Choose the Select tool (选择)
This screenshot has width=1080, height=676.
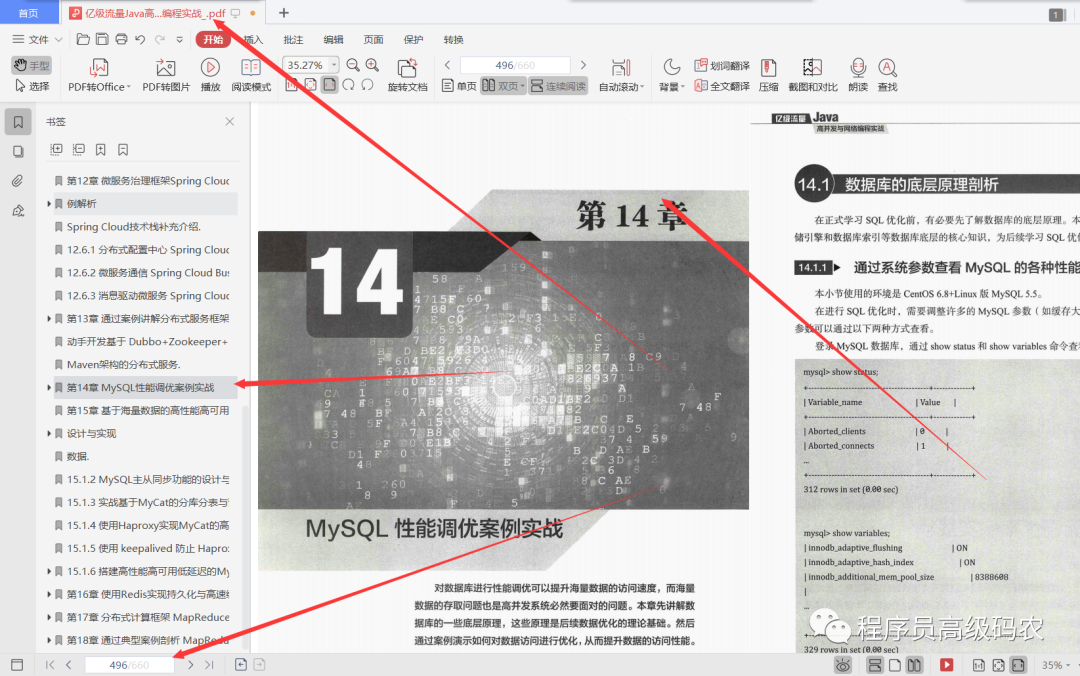32,86
